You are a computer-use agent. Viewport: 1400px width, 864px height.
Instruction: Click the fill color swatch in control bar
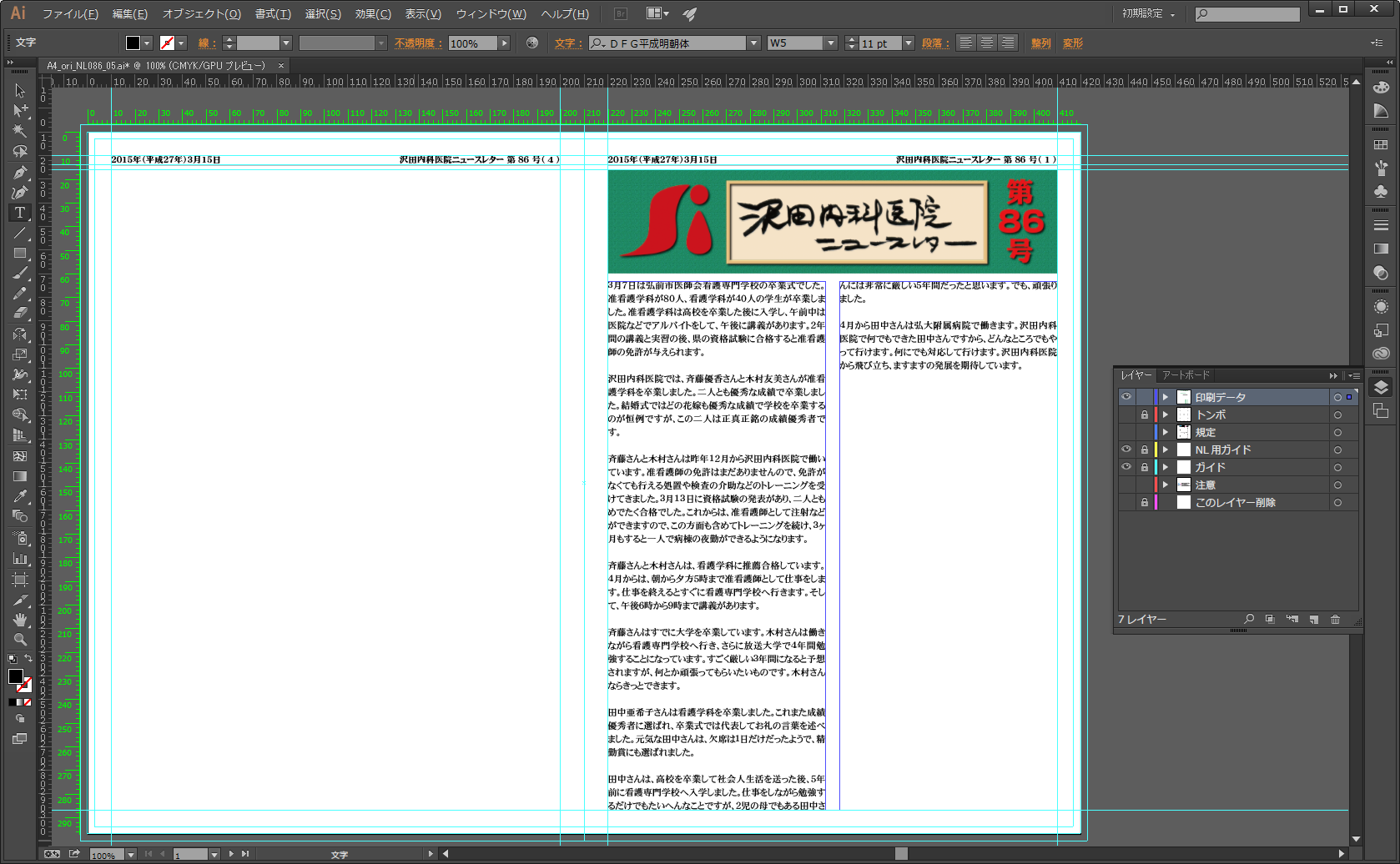(x=133, y=43)
